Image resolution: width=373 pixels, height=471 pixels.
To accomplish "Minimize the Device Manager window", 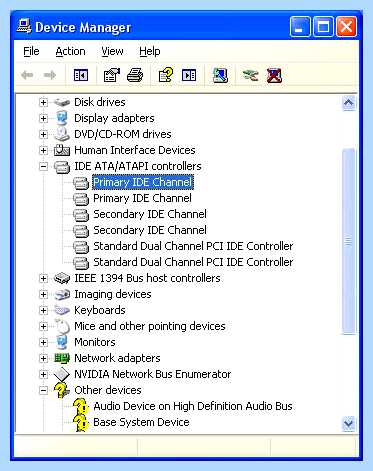I will click(300, 26).
